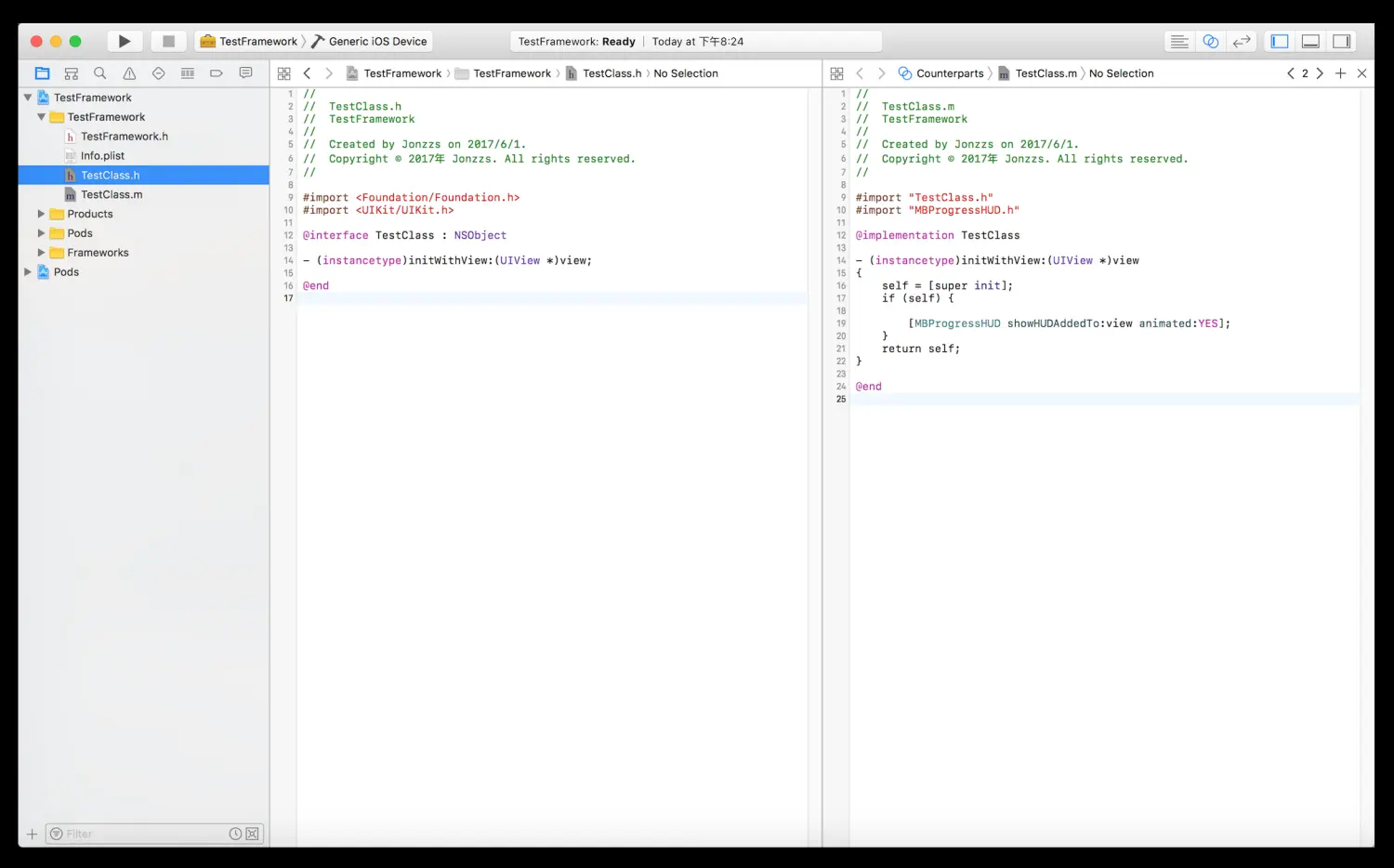The width and height of the screenshot is (1394, 868).
Task: Click the navigator Filter field
Action: pyautogui.click(x=154, y=834)
